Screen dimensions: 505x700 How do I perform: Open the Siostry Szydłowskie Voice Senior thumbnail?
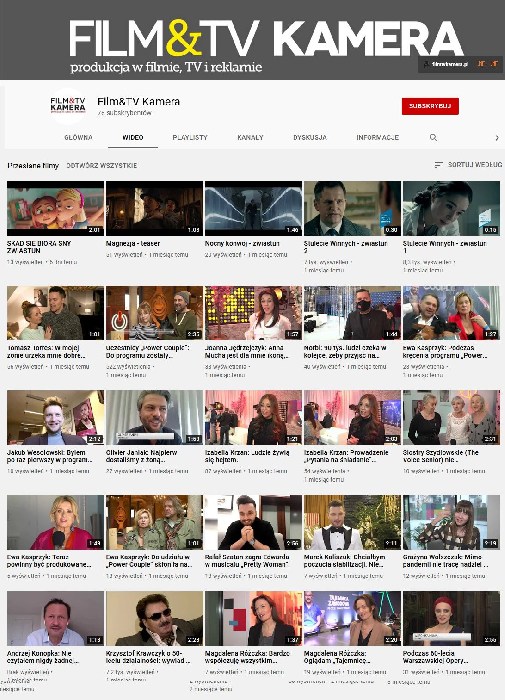tap(451, 417)
